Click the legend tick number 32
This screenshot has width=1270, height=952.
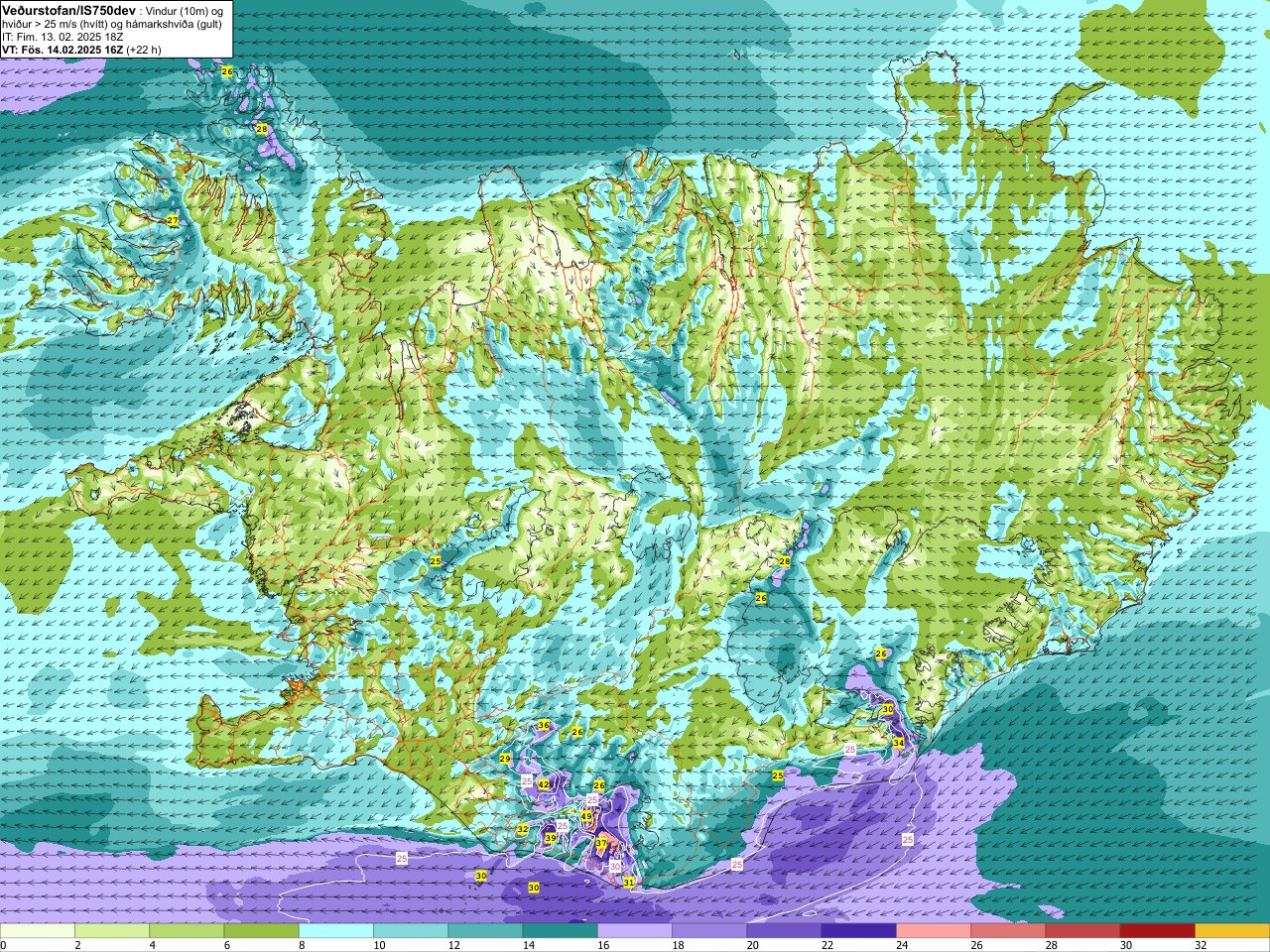coord(1201,945)
